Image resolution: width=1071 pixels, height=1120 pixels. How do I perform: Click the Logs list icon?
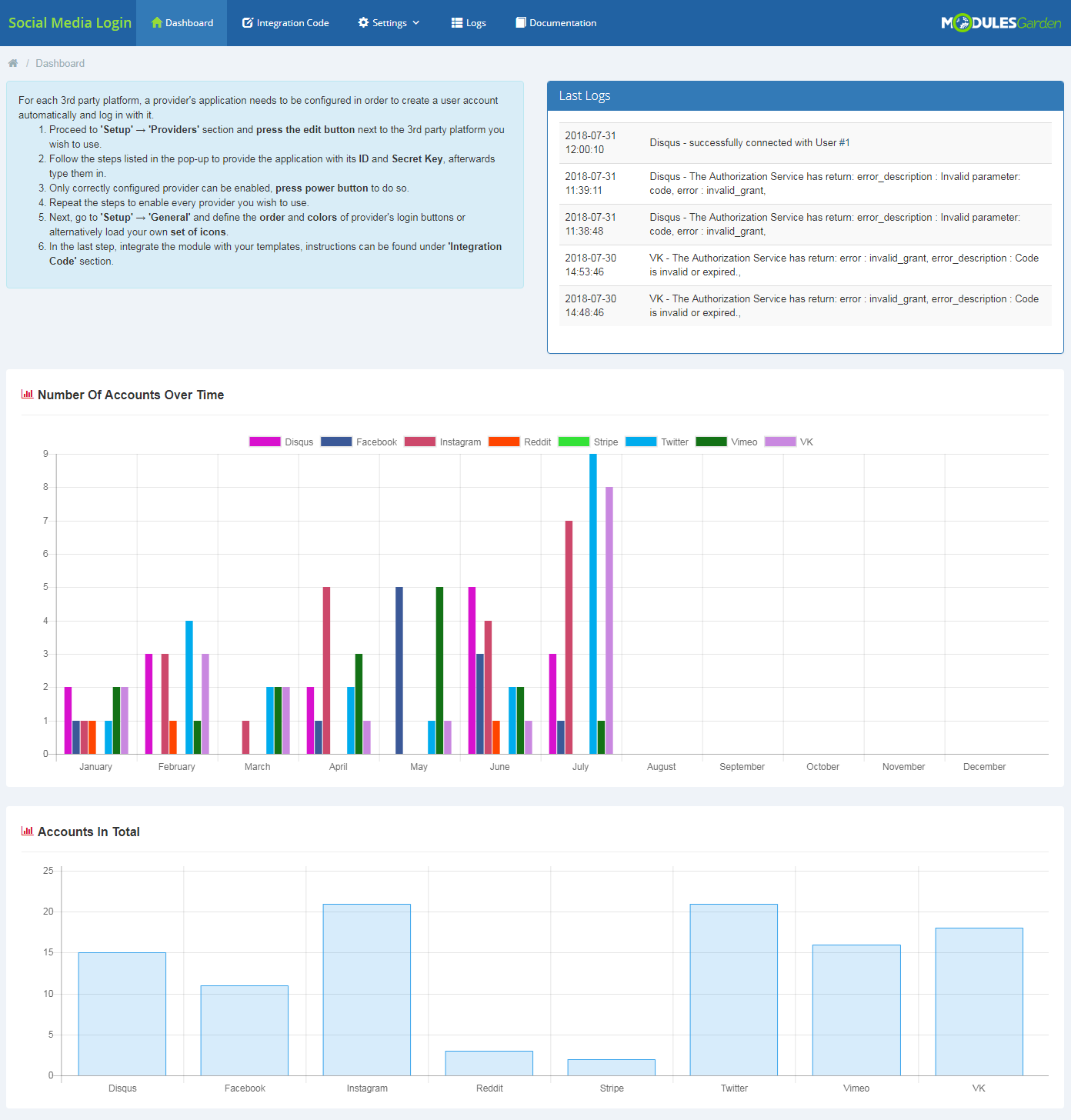(x=457, y=22)
